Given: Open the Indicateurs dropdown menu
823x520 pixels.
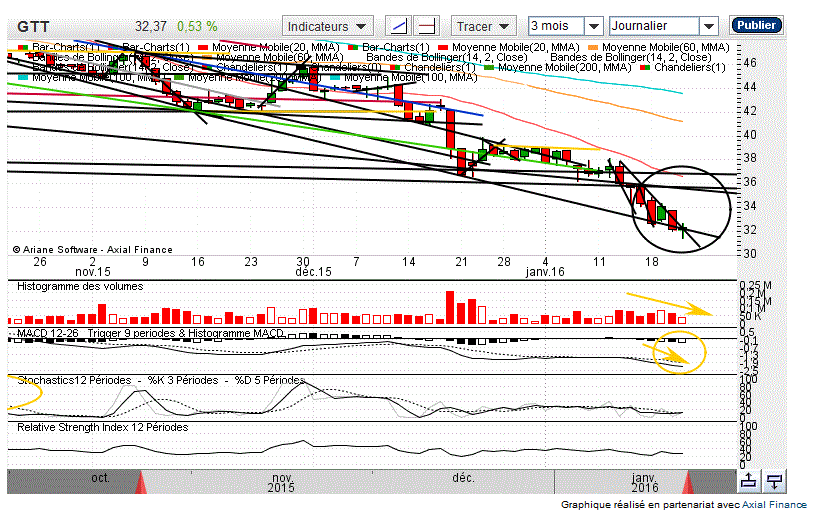Looking at the screenshot, I should tap(328, 26).
